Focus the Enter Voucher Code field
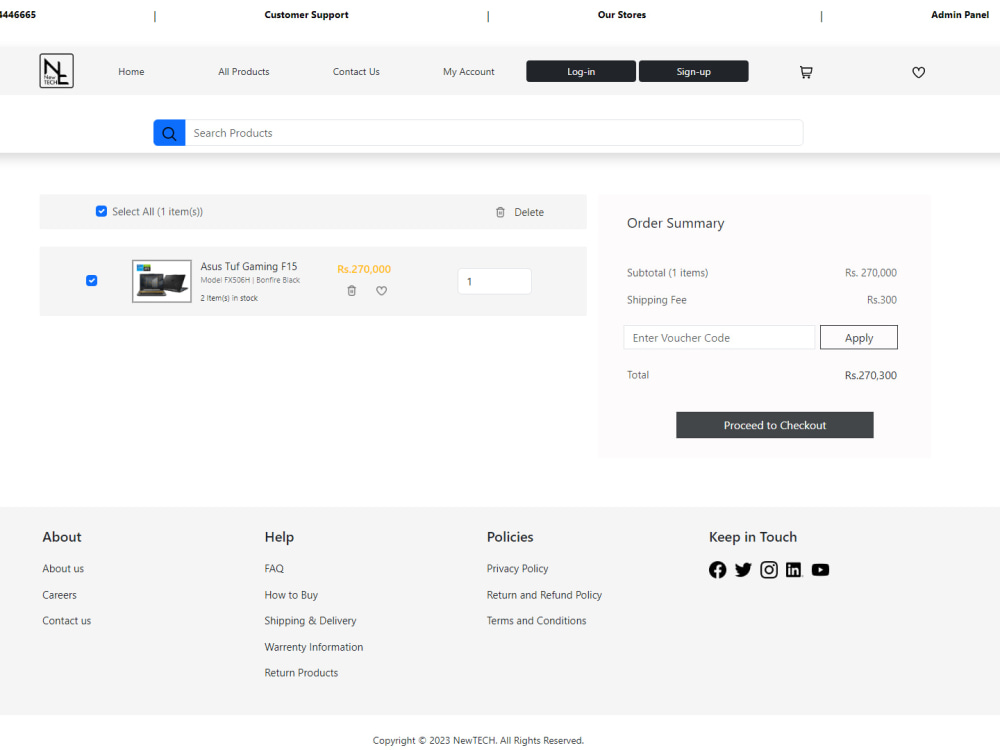 click(719, 337)
